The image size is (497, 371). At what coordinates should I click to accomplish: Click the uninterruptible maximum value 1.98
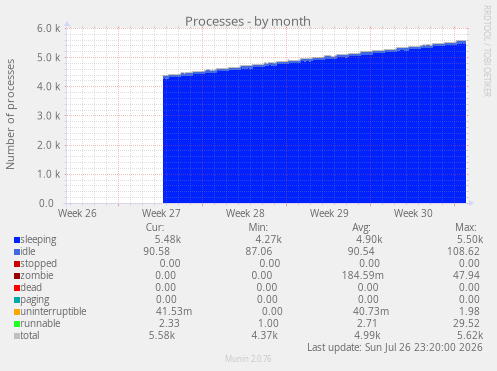point(469,311)
